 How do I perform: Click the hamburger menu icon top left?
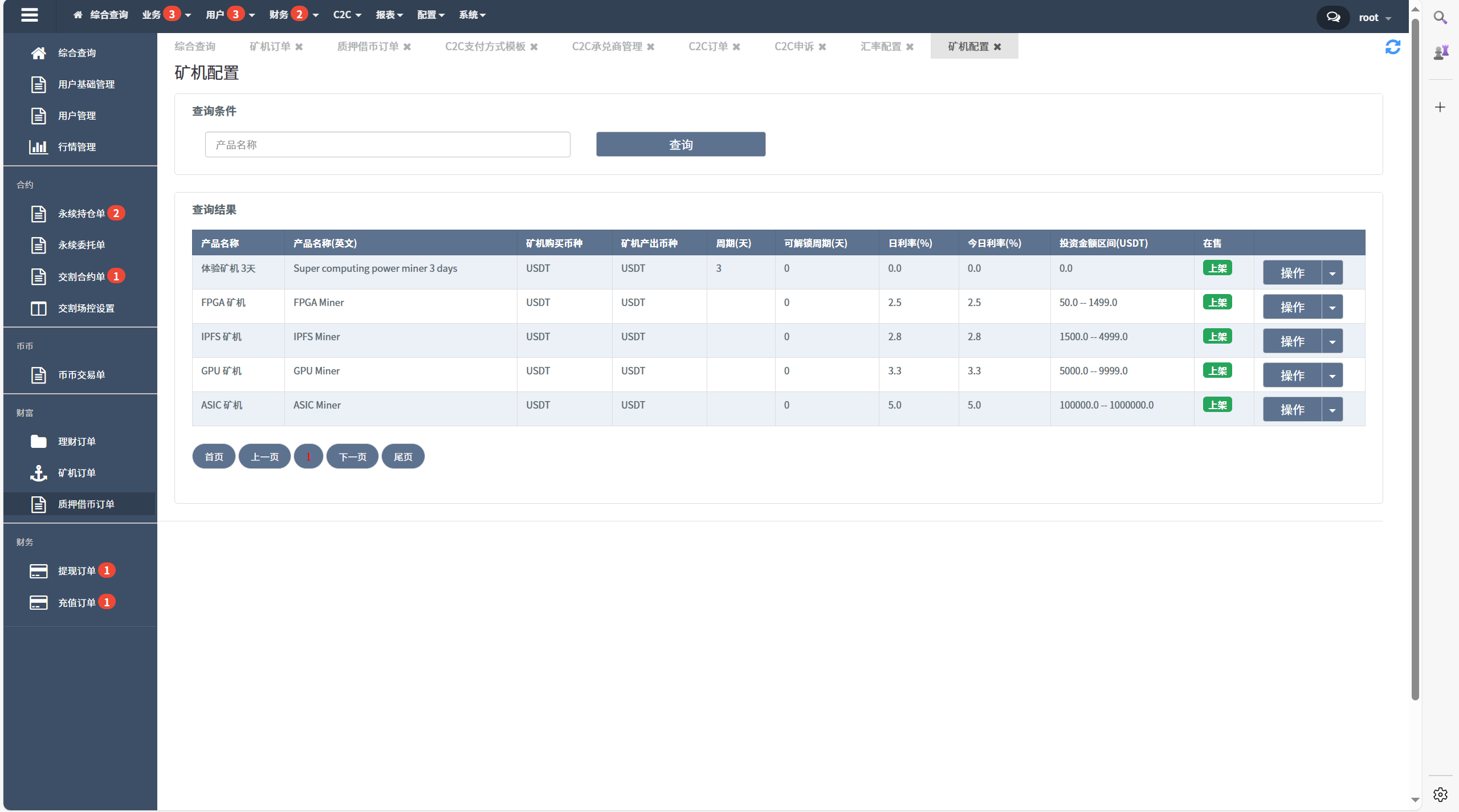(x=30, y=14)
